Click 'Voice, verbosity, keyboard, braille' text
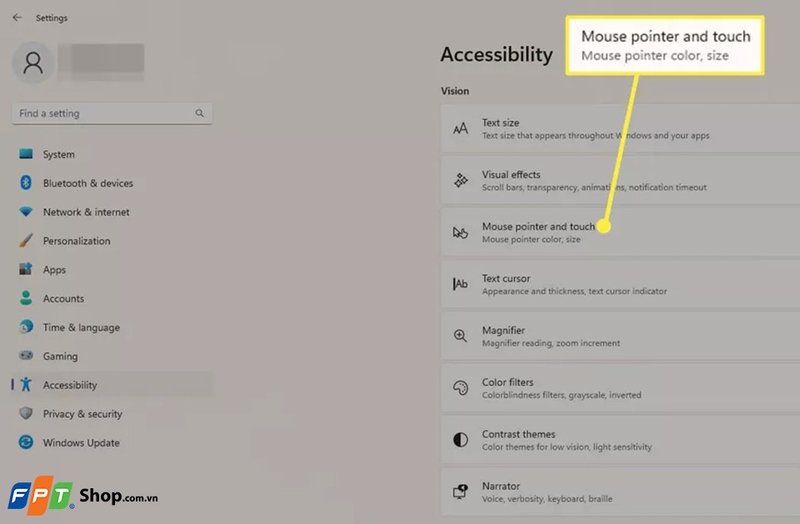The height and width of the screenshot is (524, 800). [547, 498]
